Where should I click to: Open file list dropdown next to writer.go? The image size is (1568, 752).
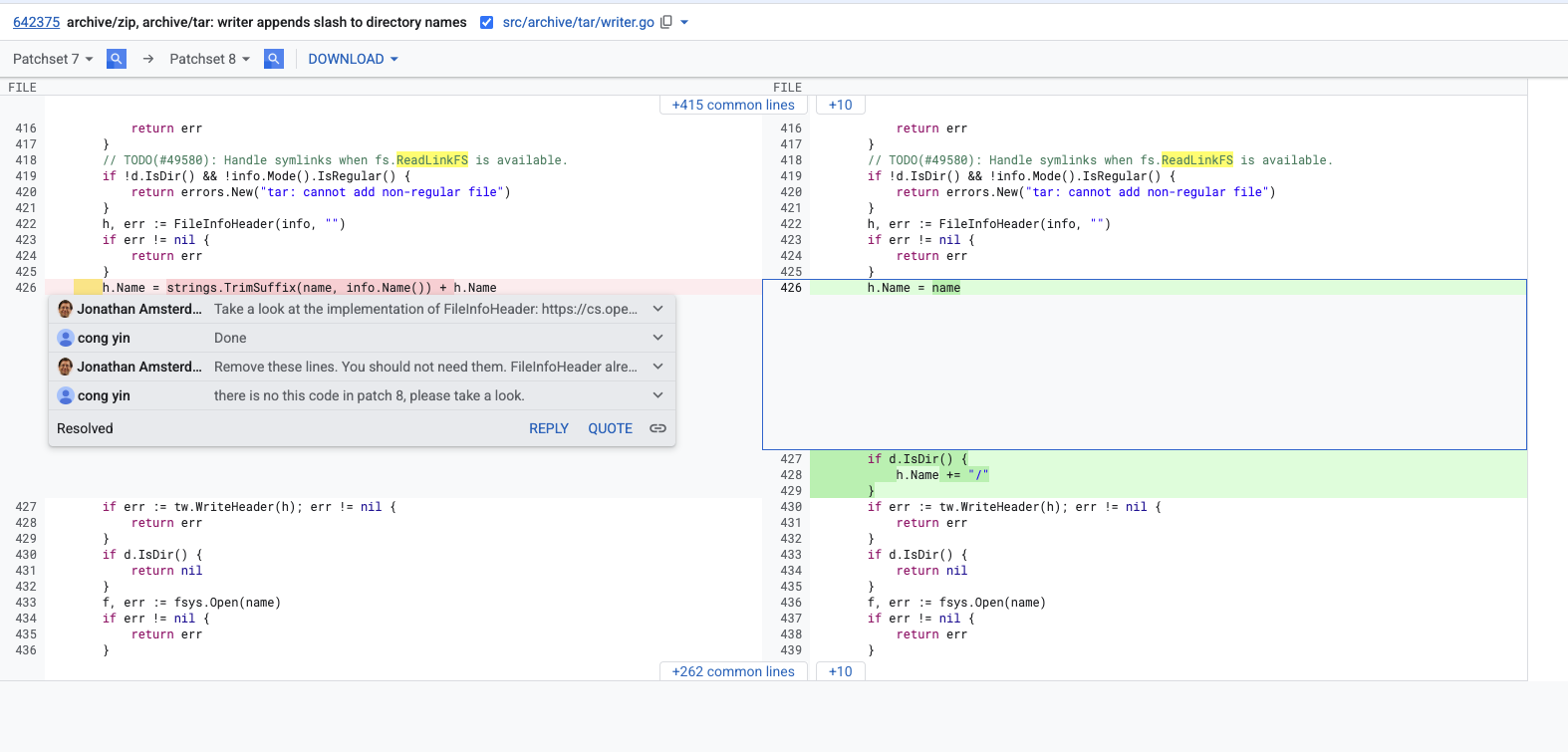[x=684, y=22]
